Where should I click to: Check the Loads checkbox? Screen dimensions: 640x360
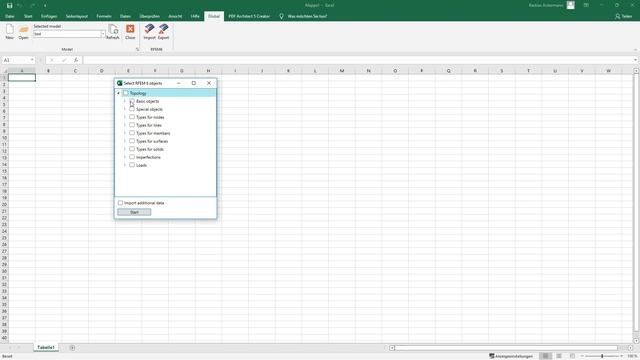coord(132,165)
